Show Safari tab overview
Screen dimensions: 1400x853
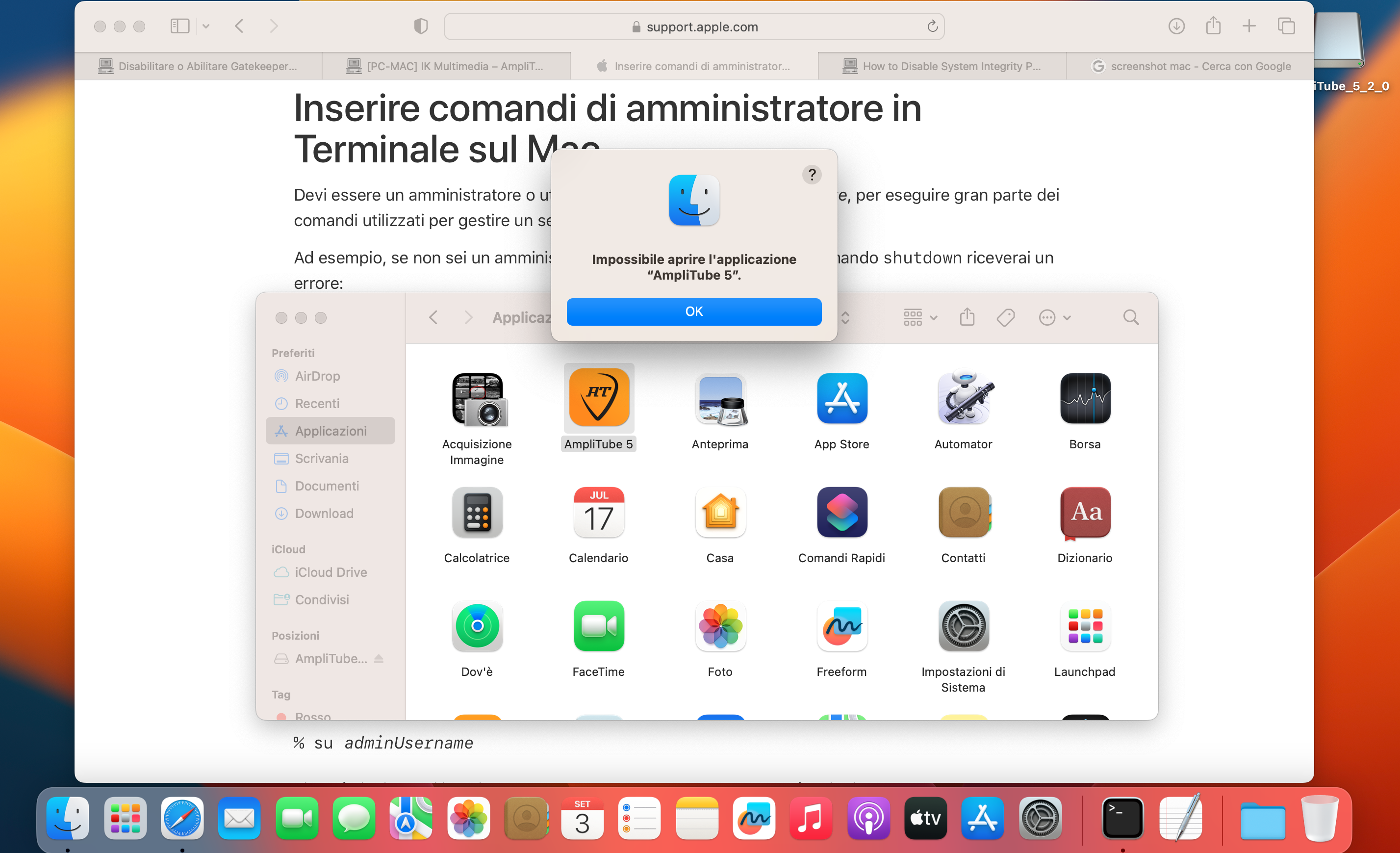pos(1286,26)
